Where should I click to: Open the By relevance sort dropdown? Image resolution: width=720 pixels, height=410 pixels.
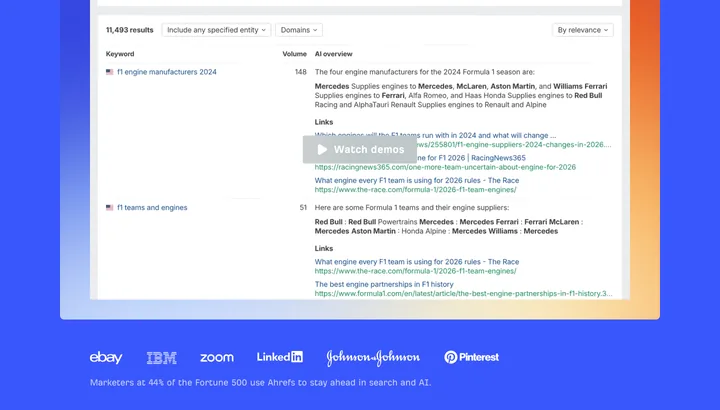pos(583,30)
